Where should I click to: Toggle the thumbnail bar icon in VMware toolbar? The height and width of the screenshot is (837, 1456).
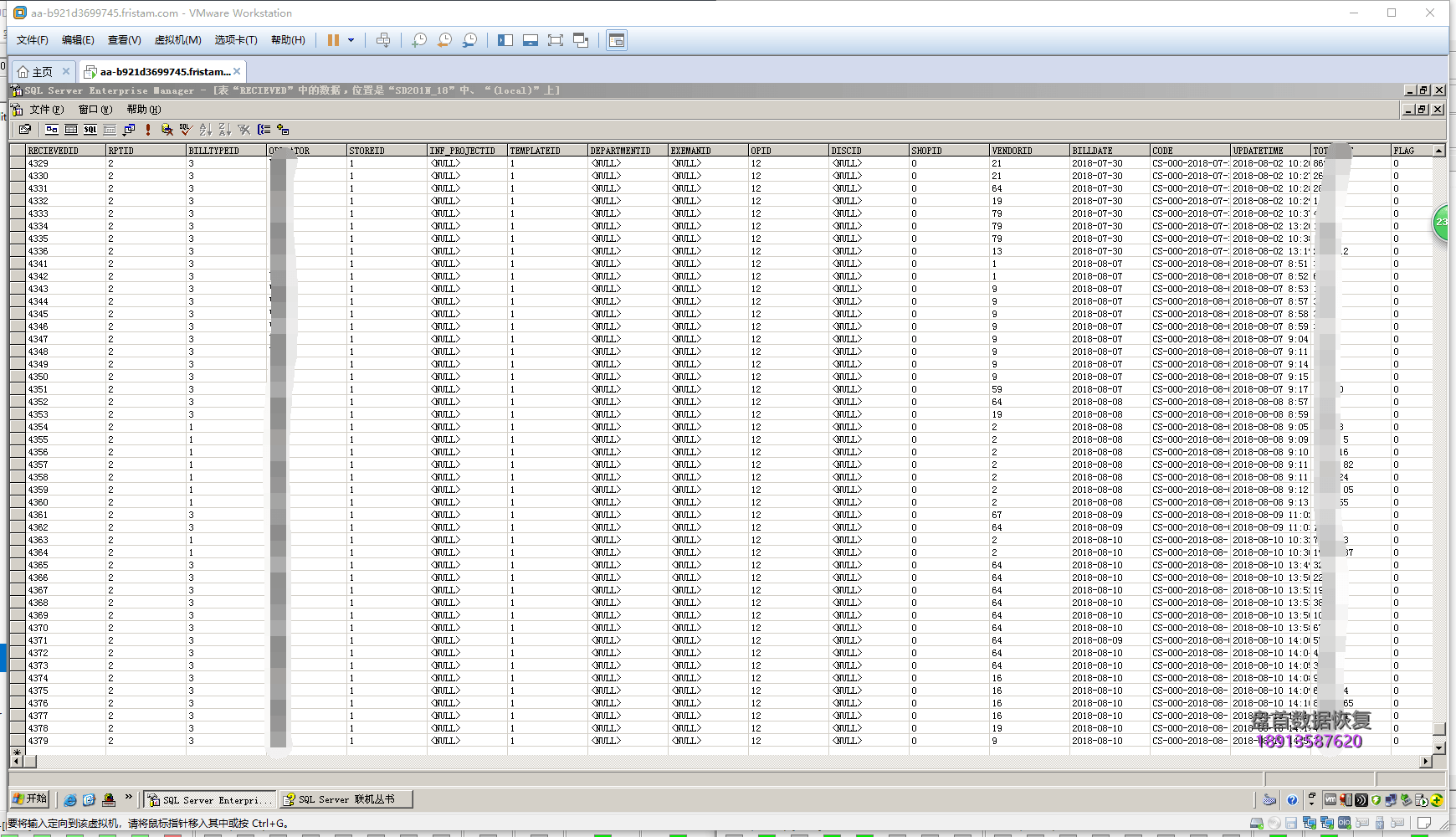click(531, 40)
